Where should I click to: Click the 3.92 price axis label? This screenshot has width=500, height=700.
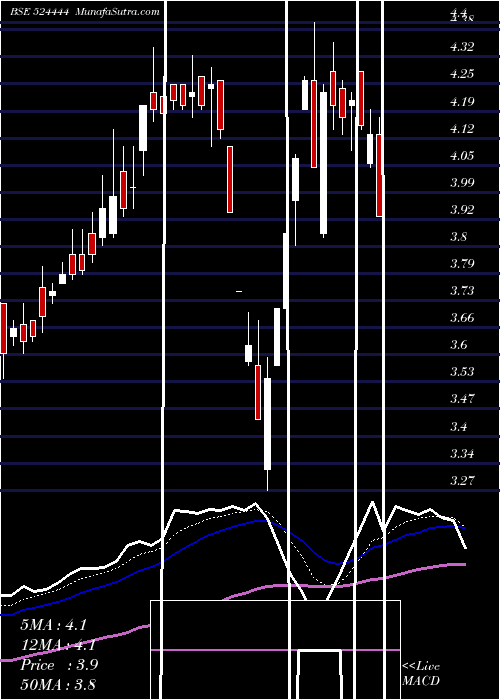[x=462, y=209]
